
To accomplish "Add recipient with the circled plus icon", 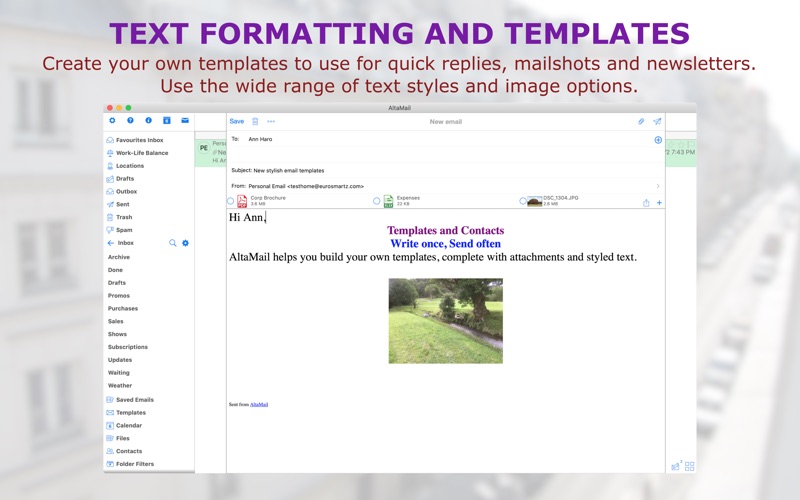I will 658,140.
